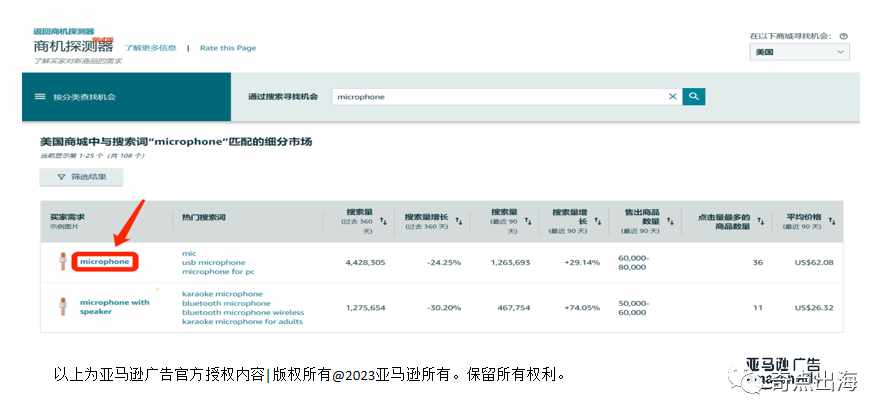Screen dimensions: 886x420
Task: Click the bluetooth microphone search term
Action: [x=226, y=303]
